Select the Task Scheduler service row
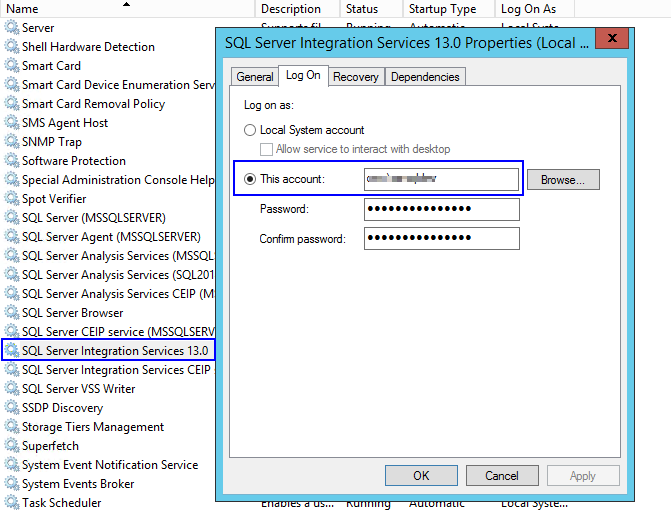Viewport: 671px width, 512px height. click(x=109, y=503)
